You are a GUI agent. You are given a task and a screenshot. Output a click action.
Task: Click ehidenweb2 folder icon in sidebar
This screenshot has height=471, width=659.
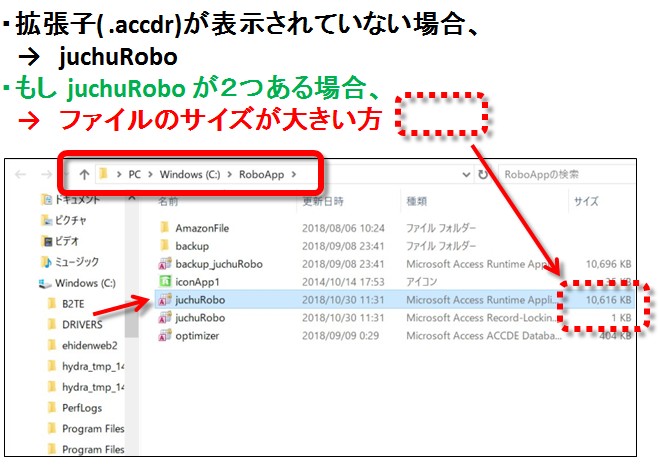tap(52, 345)
